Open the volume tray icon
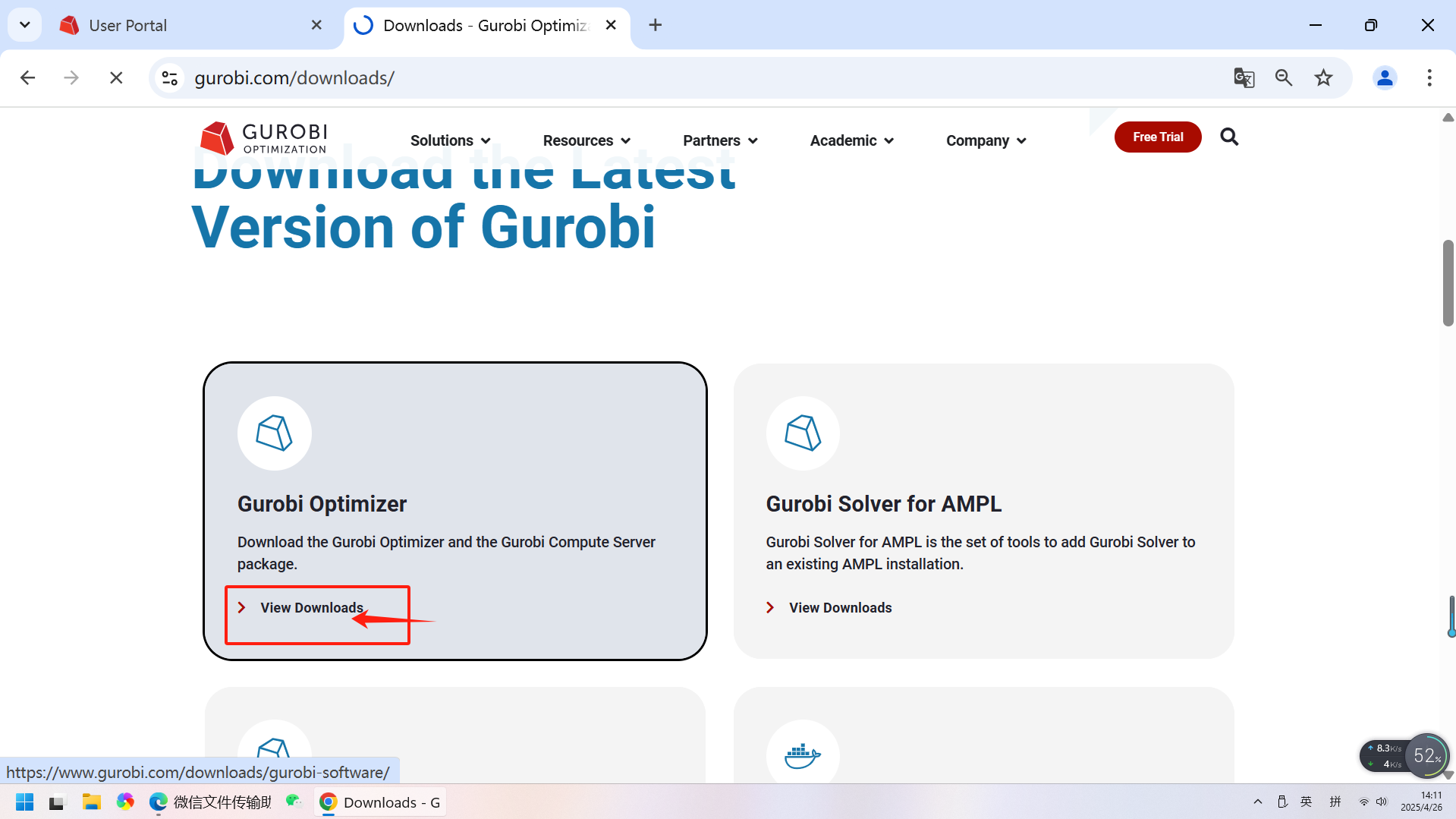This screenshot has height=819, width=1456. pyautogui.click(x=1382, y=802)
